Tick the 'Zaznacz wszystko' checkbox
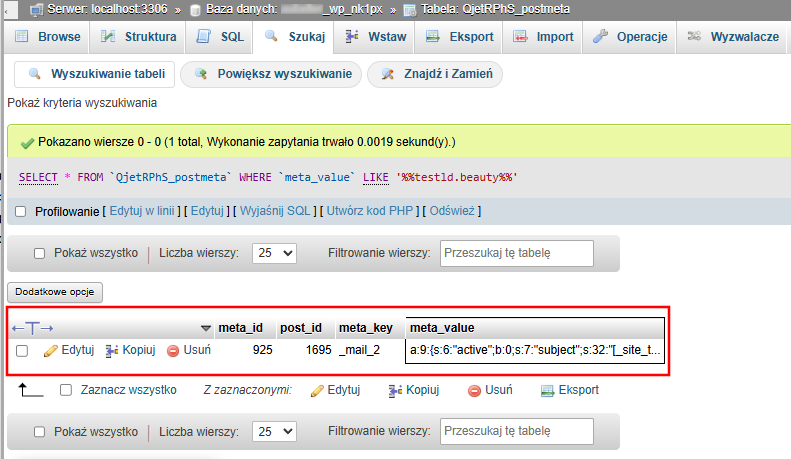Screen dimensions: 791x459 [66, 390]
